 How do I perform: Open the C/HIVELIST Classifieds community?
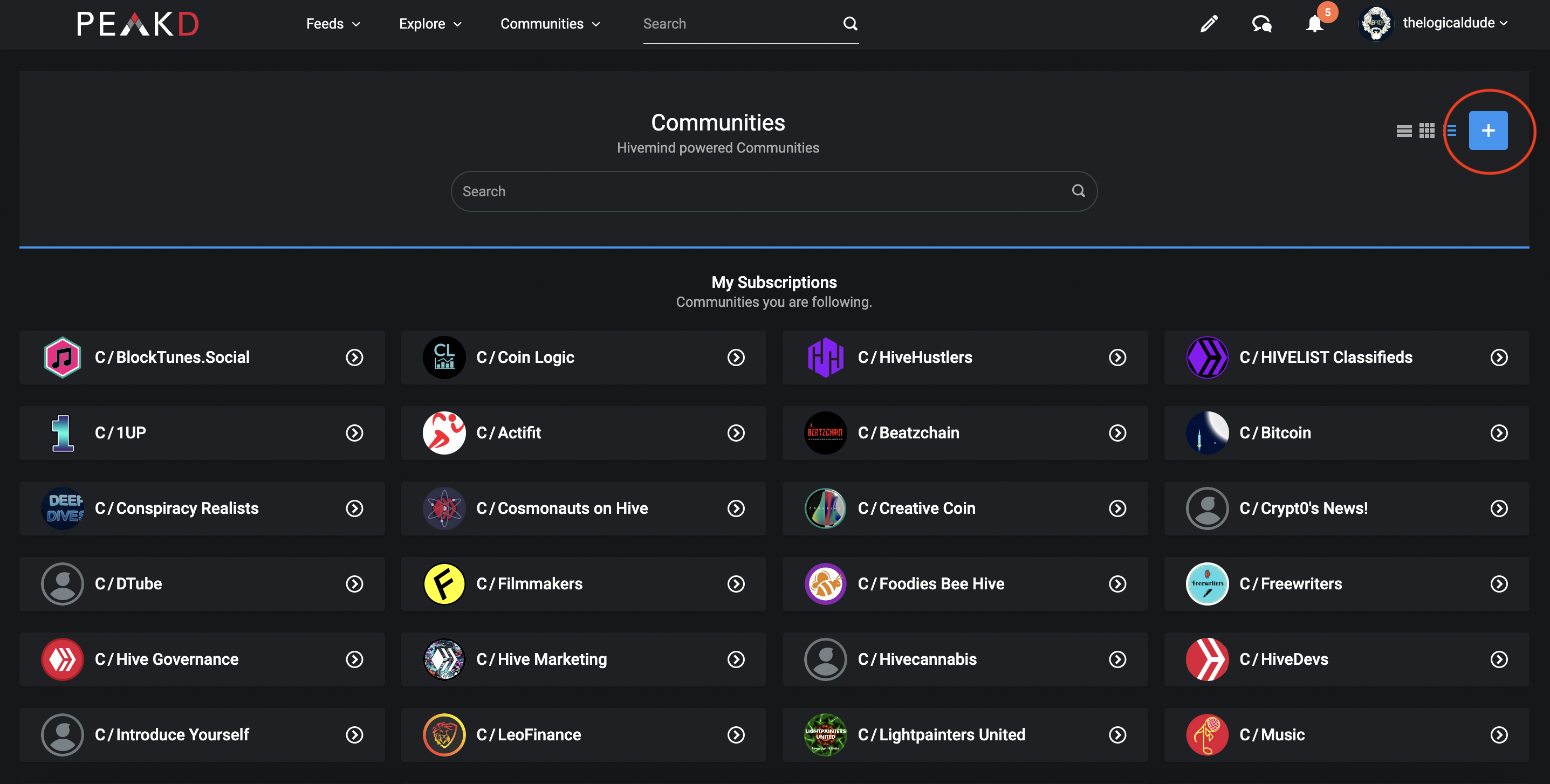click(1346, 357)
